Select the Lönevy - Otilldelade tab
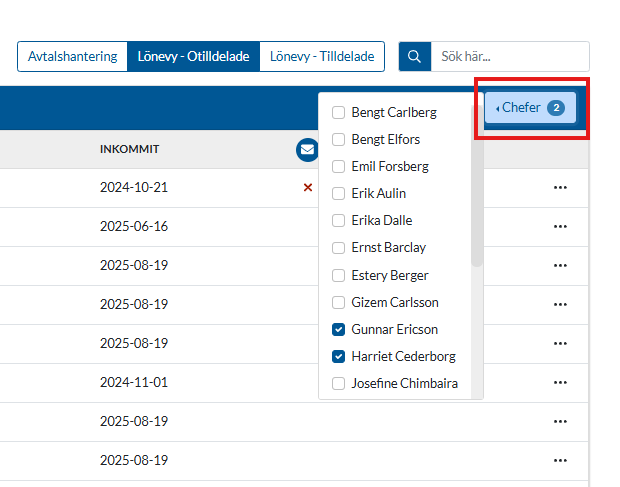620x487 pixels. click(193, 57)
